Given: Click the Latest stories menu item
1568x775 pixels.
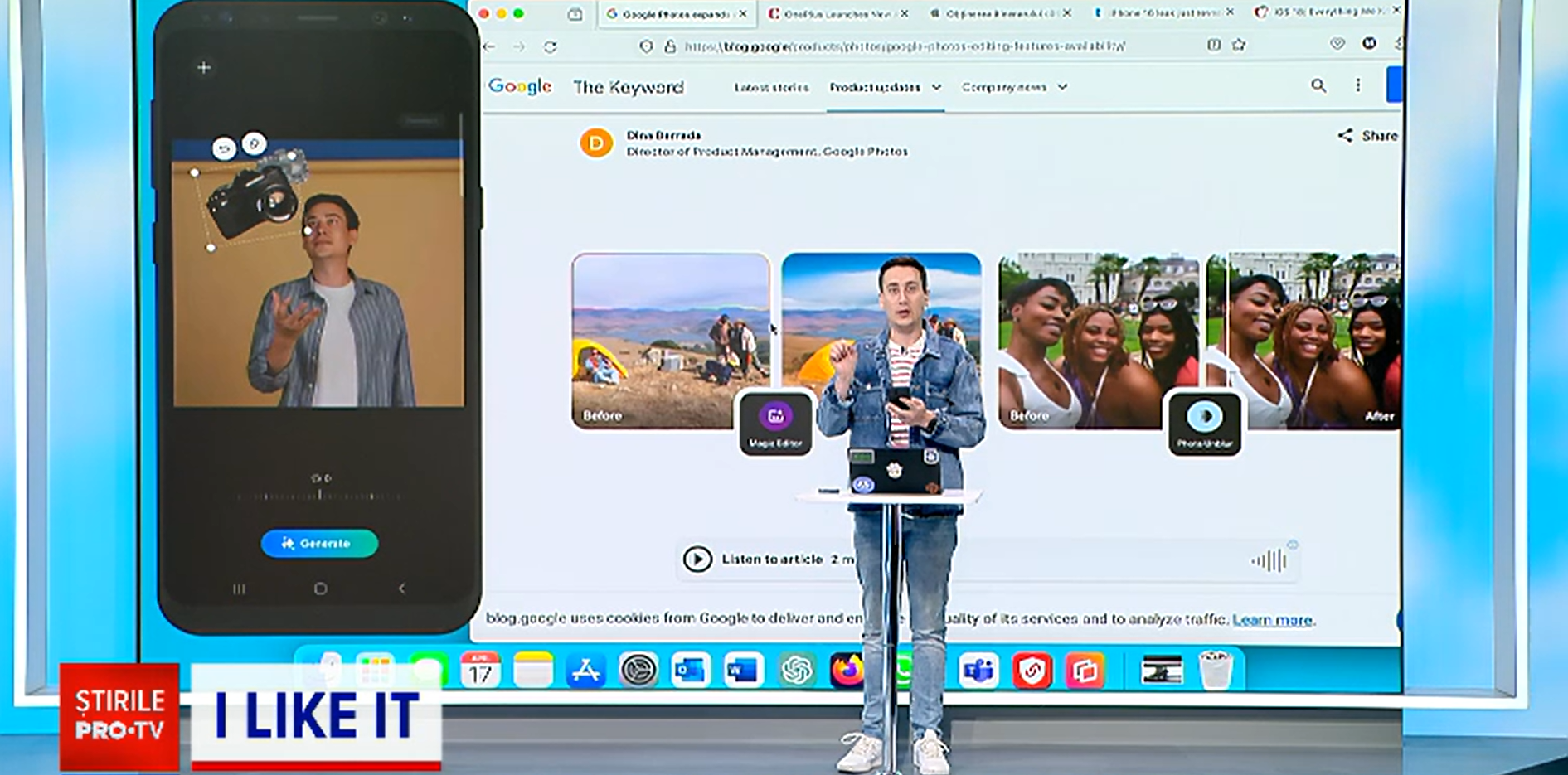Looking at the screenshot, I should 772,86.
